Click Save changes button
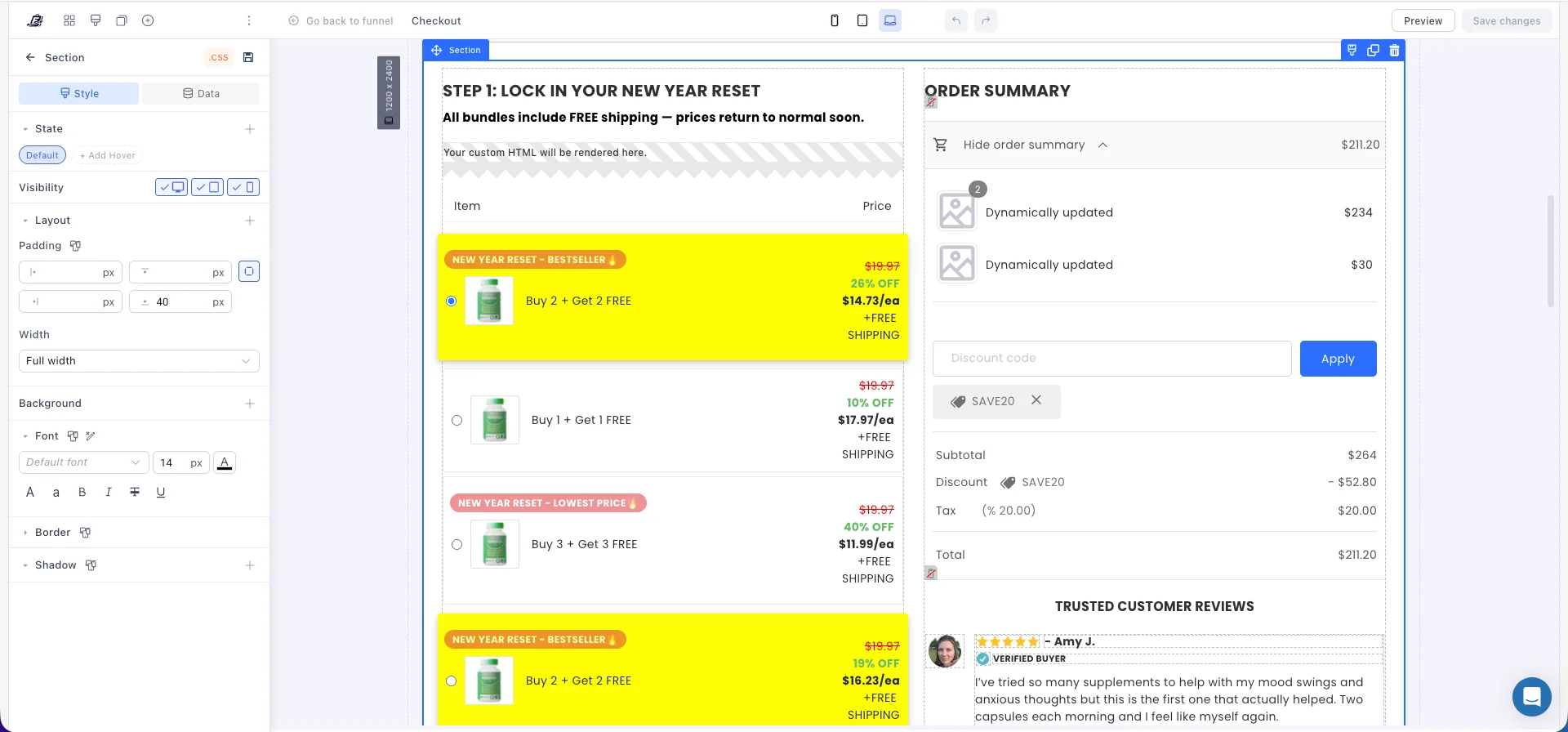This screenshot has height=732, width=1568. point(1507,20)
